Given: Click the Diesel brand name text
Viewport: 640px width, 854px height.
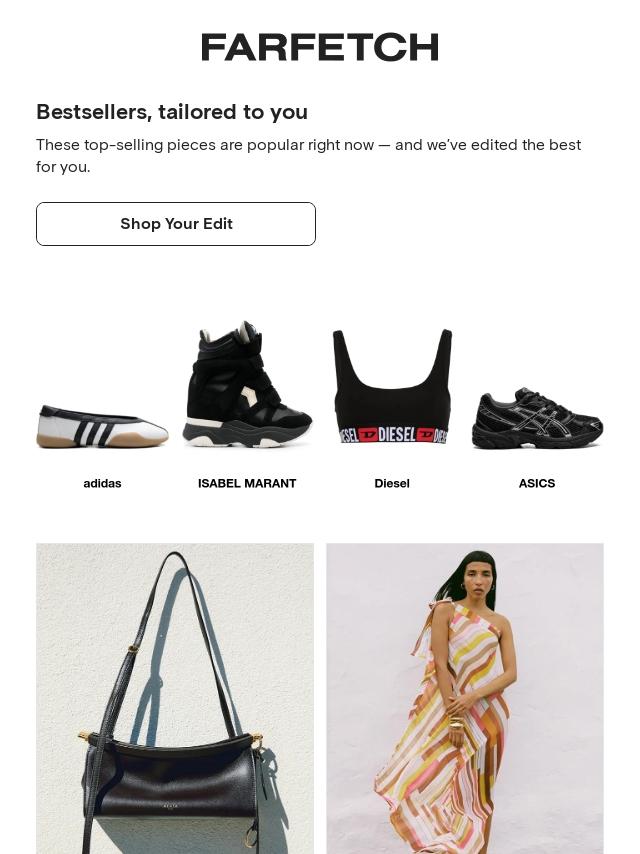Looking at the screenshot, I should click(392, 484).
